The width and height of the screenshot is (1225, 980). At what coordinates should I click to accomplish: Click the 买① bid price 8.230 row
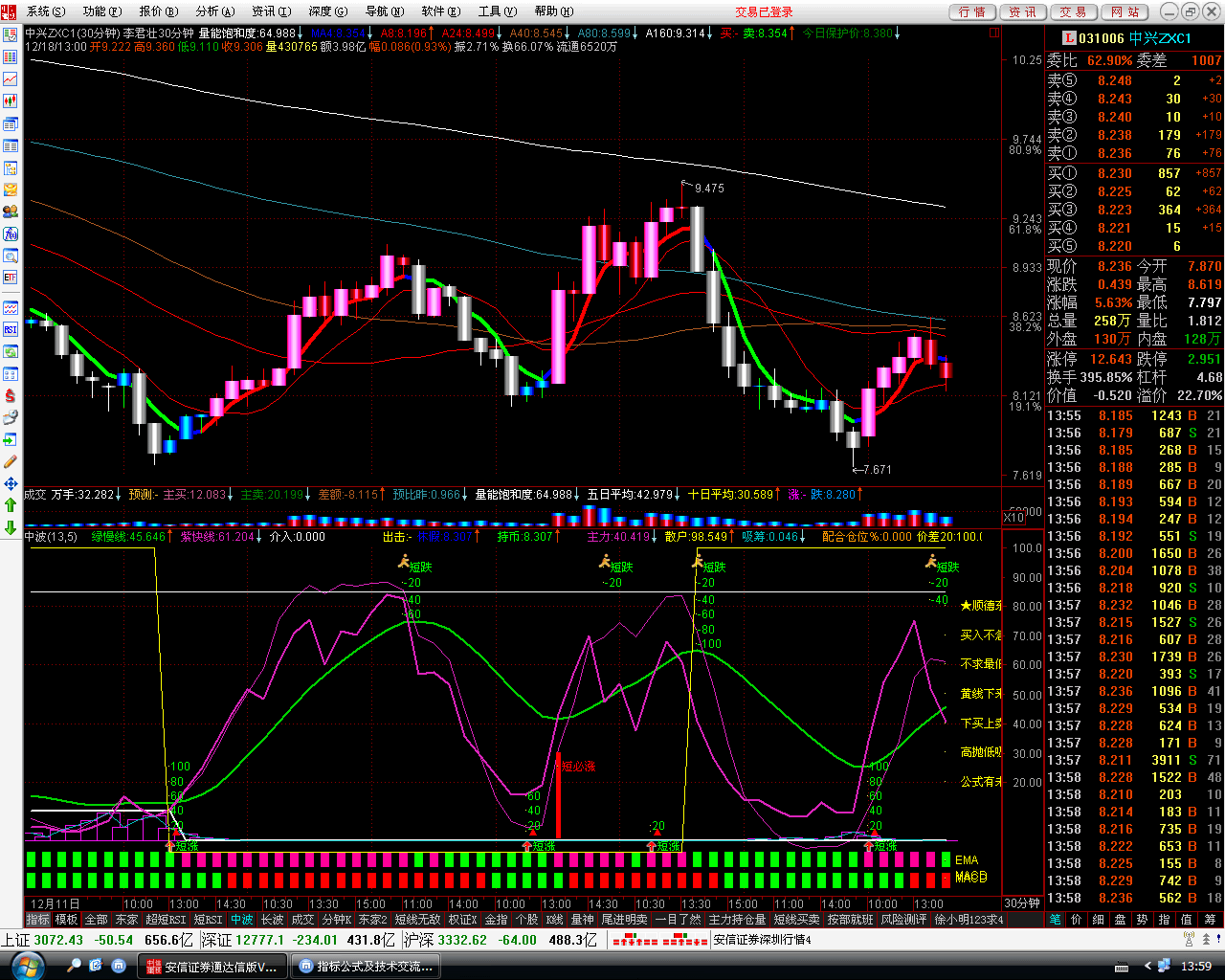[x=1134, y=173]
